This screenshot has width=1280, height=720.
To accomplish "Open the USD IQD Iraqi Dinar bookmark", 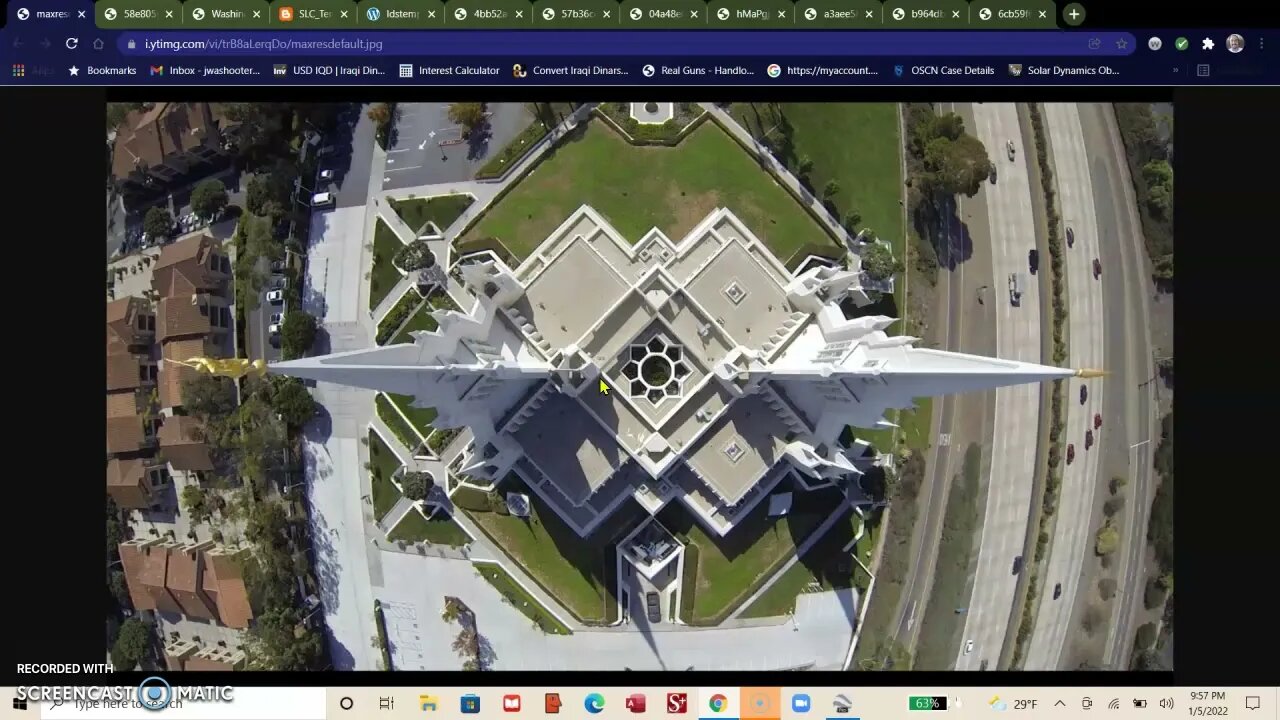I will 329,71.
